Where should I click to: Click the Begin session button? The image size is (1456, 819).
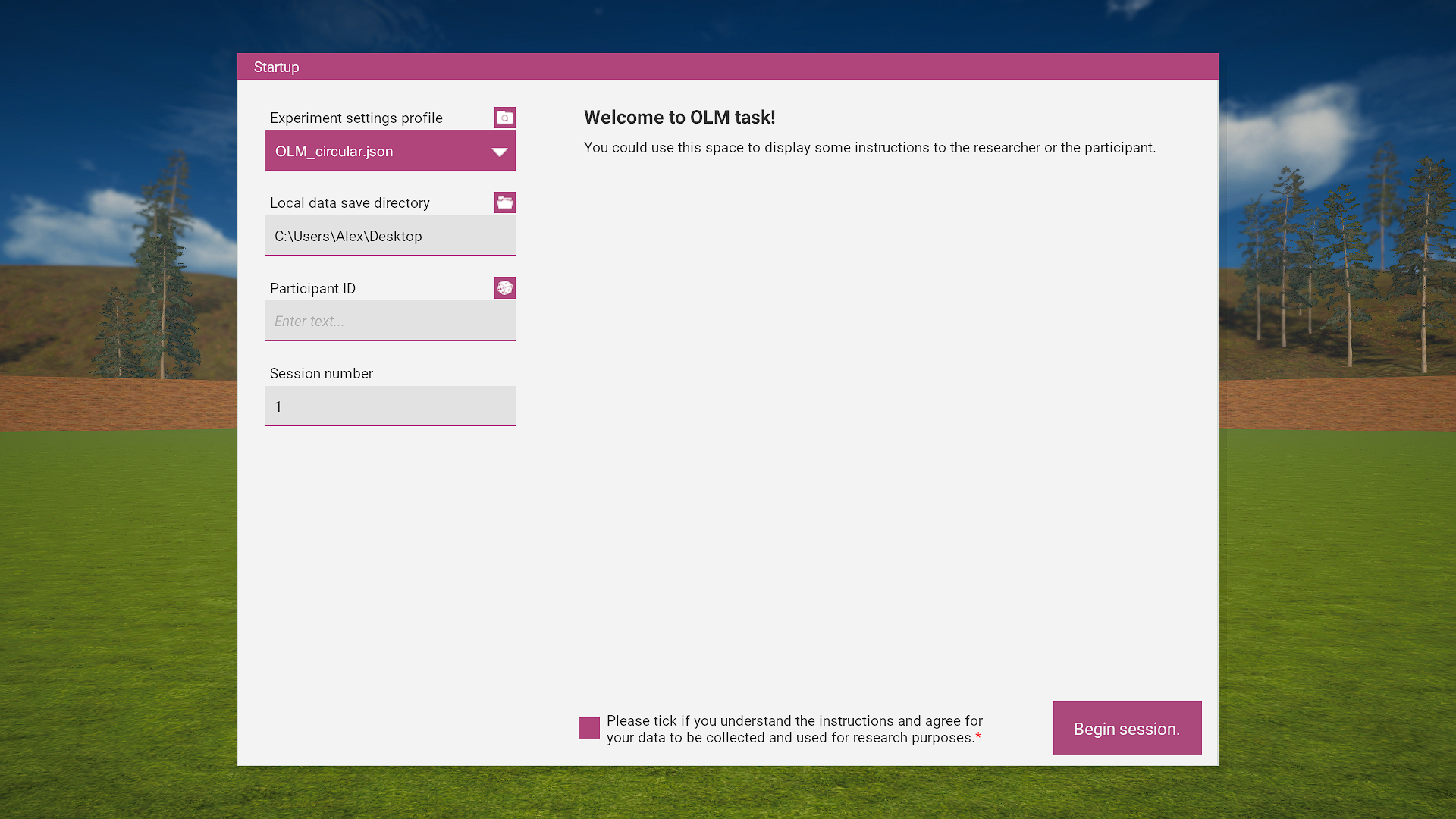tap(1127, 729)
